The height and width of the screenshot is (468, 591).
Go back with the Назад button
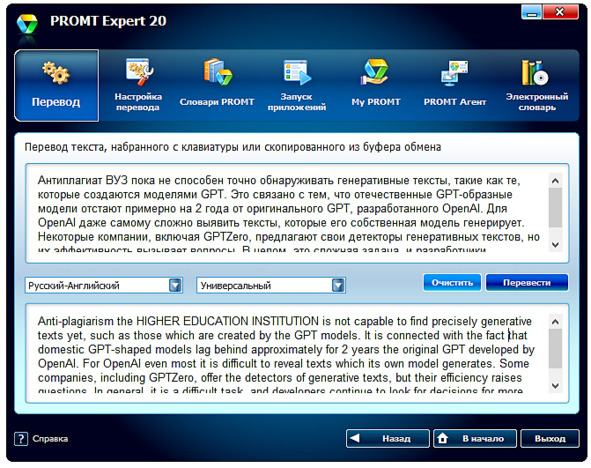point(387,439)
